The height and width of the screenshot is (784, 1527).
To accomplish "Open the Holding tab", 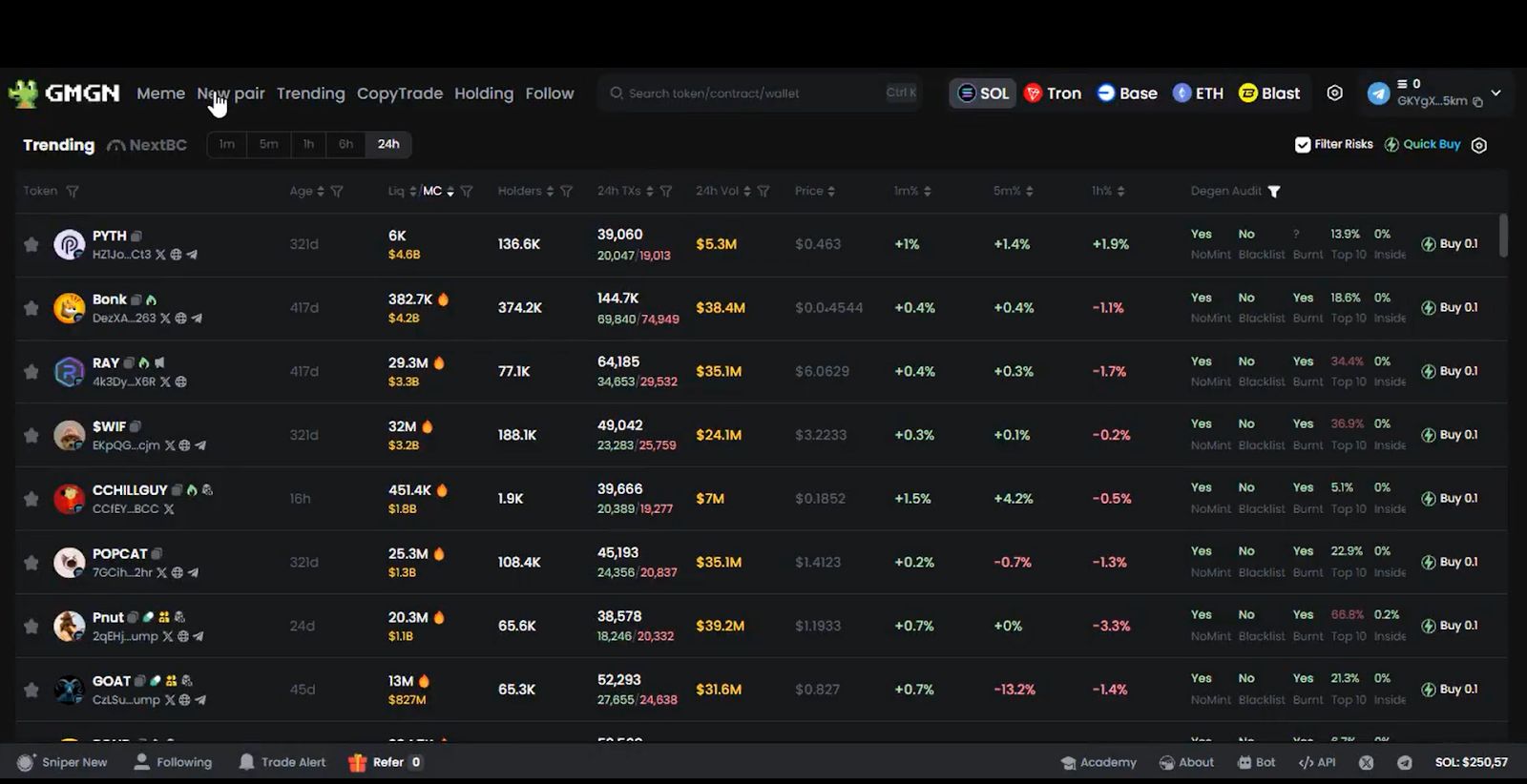I will pyautogui.click(x=484, y=93).
